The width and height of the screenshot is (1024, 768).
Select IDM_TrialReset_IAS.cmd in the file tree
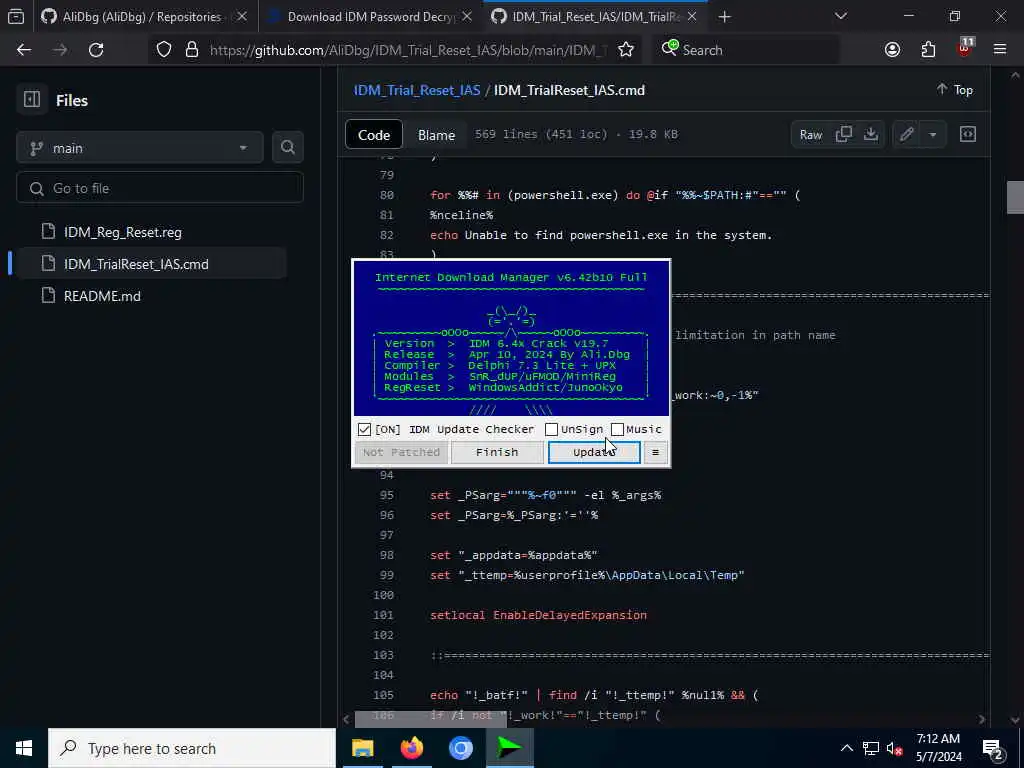(x=136, y=264)
